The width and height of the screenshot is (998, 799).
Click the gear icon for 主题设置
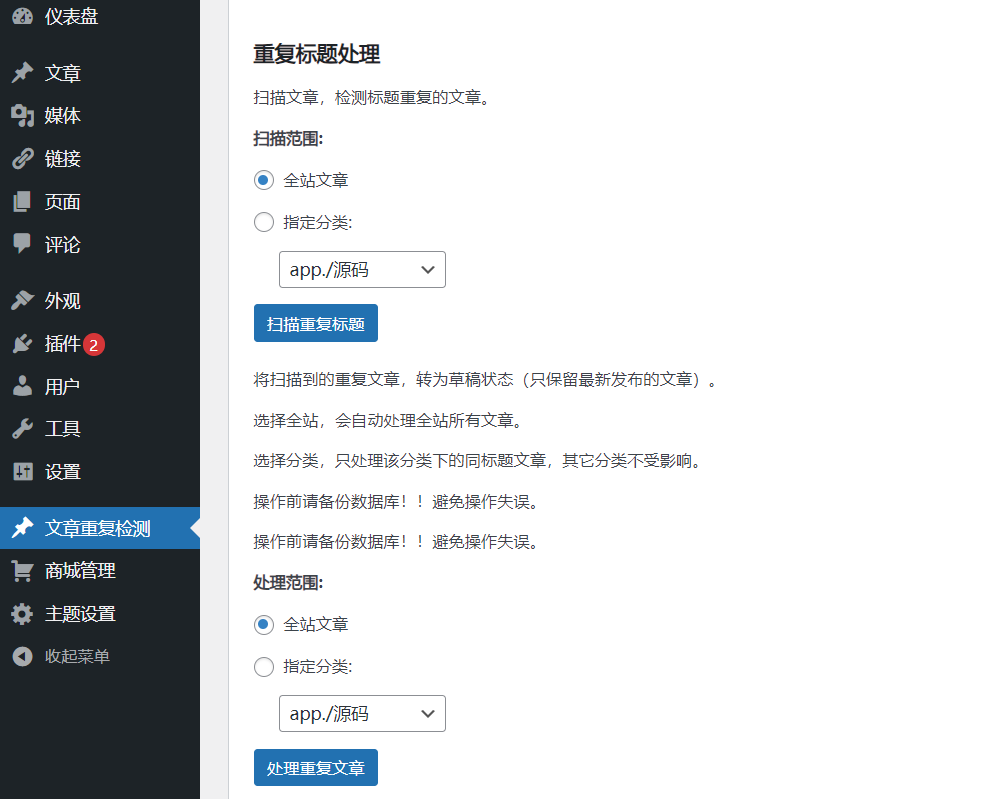point(22,614)
